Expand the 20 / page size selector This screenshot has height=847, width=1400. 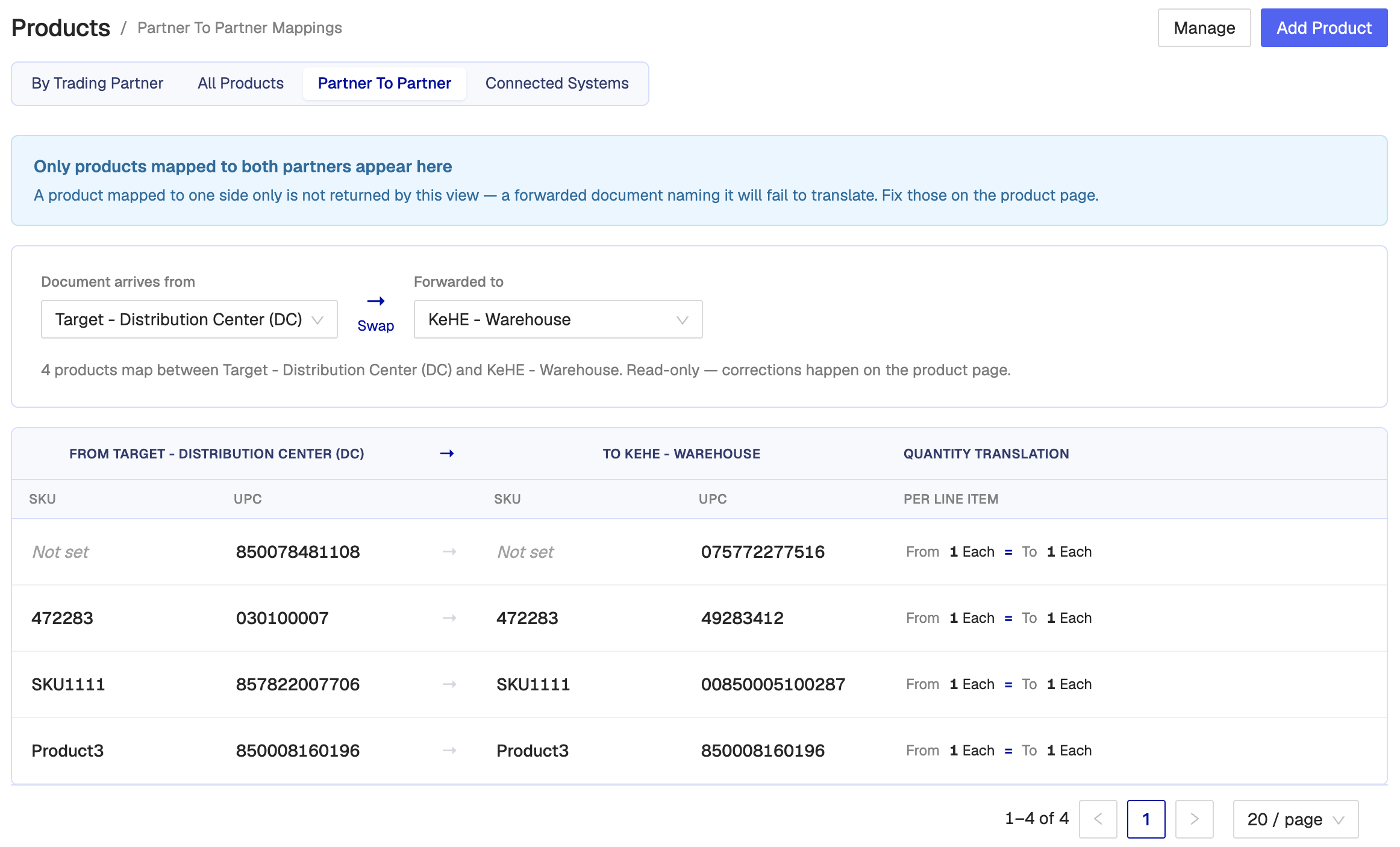point(1296,819)
